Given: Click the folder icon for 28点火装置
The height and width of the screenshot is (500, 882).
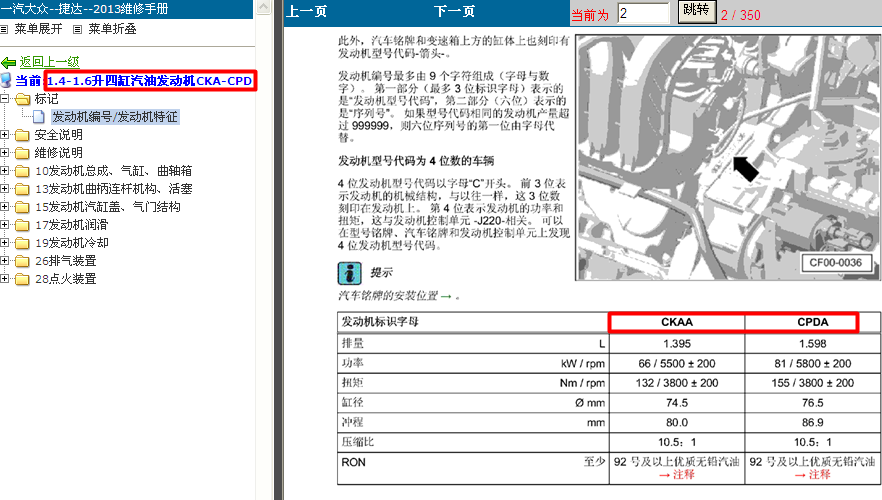Looking at the screenshot, I should (x=22, y=279).
